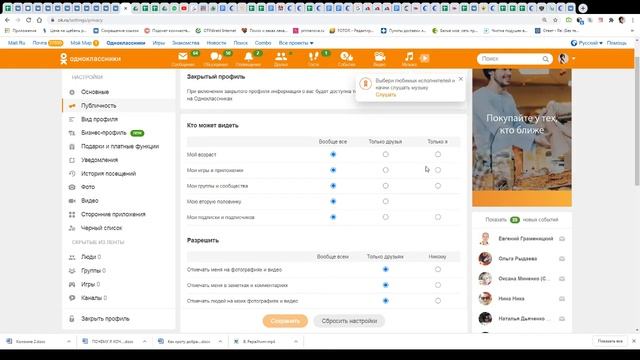Click Помощь link at top right

coord(616,43)
